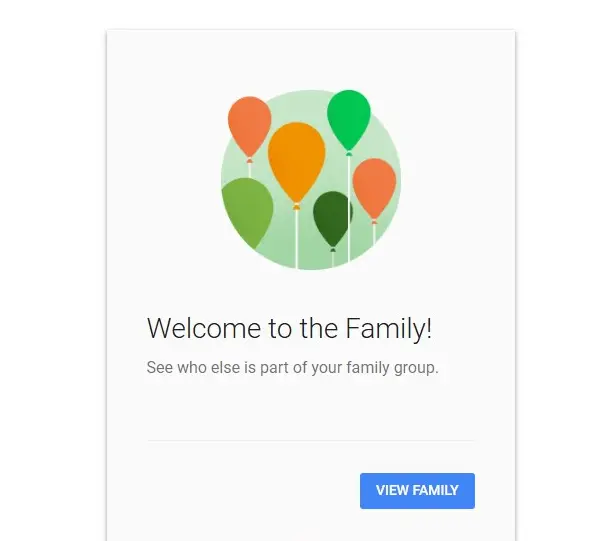
Task: Click the string below the large orange balloon
Action: point(296,238)
